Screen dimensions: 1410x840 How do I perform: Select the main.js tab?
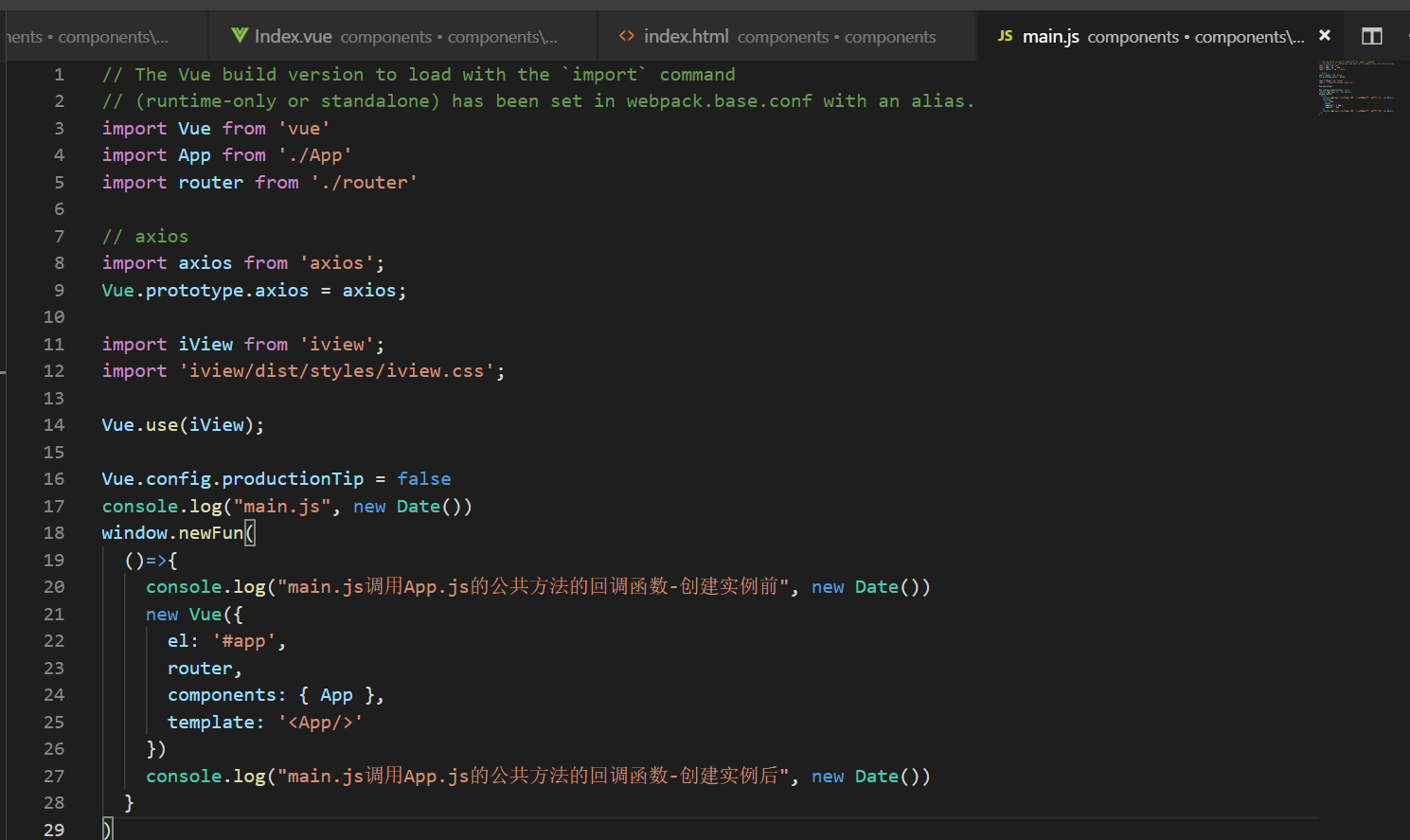point(1049,36)
